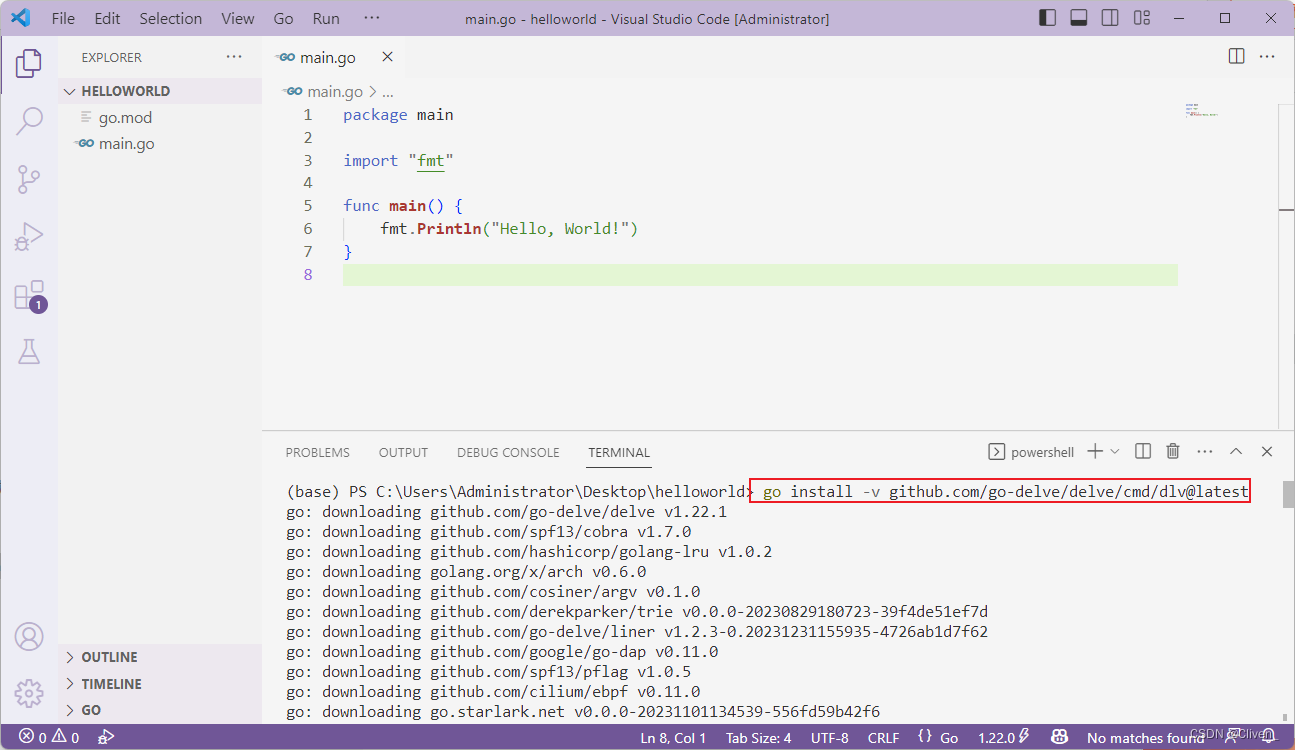This screenshot has width=1295, height=750.
Task: Open the File menu
Action: tap(63, 18)
